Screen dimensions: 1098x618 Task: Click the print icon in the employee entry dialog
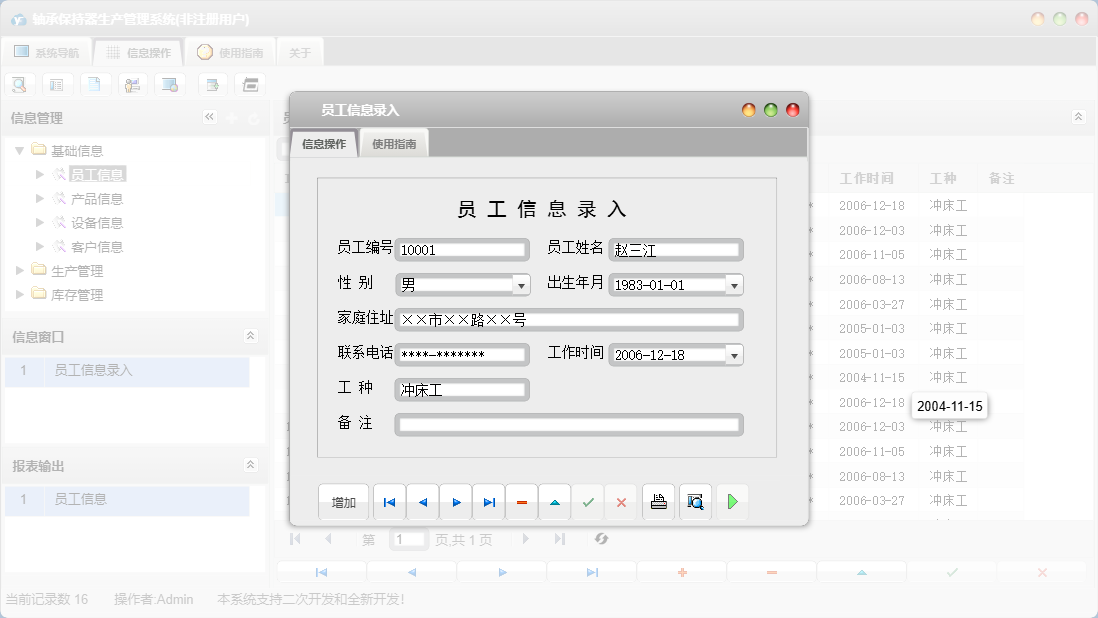658,502
